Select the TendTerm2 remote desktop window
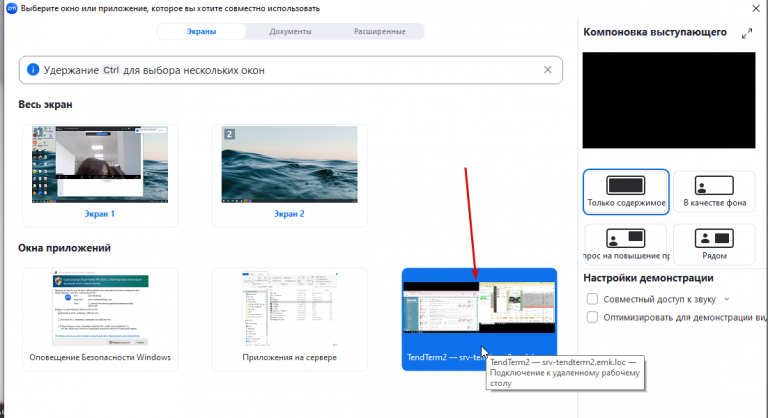 coord(479,319)
